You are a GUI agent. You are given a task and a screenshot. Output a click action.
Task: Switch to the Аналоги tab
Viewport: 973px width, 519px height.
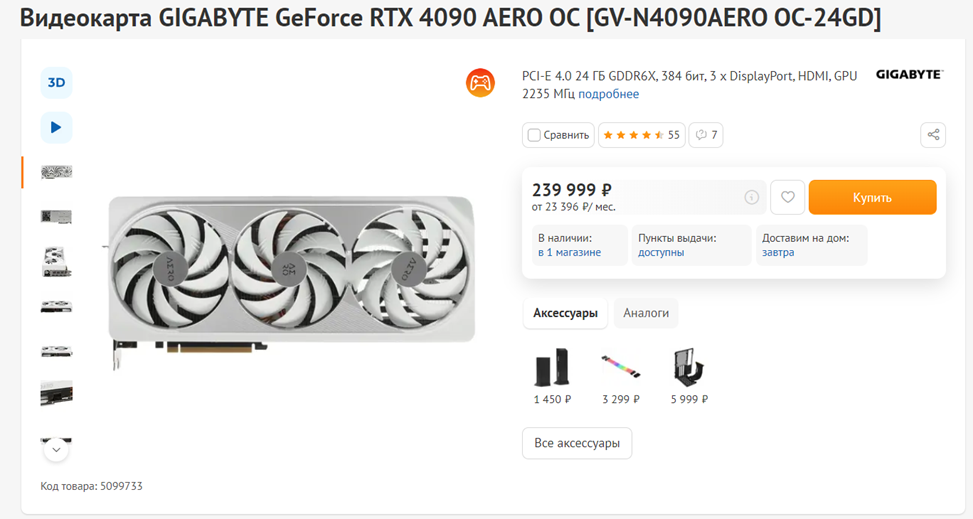(646, 313)
